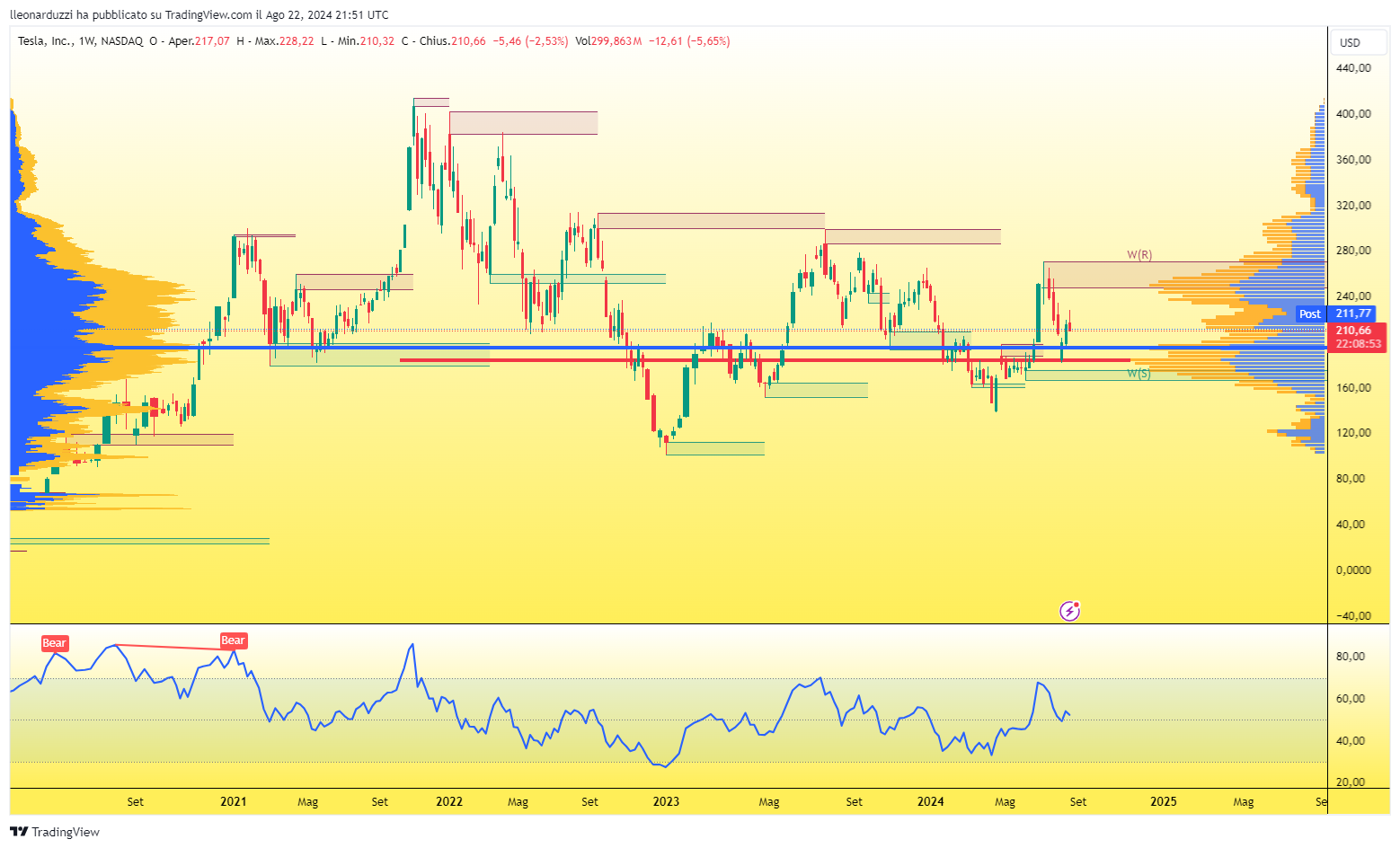Click the 240,00 price axis label
Image resolution: width=1400 pixels, height=848 pixels.
coord(1353,296)
